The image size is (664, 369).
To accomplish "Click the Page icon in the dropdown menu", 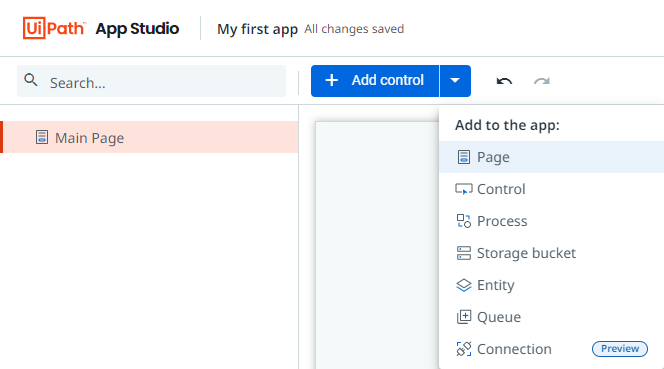I will pyautogui.click(x=464, y=157).
